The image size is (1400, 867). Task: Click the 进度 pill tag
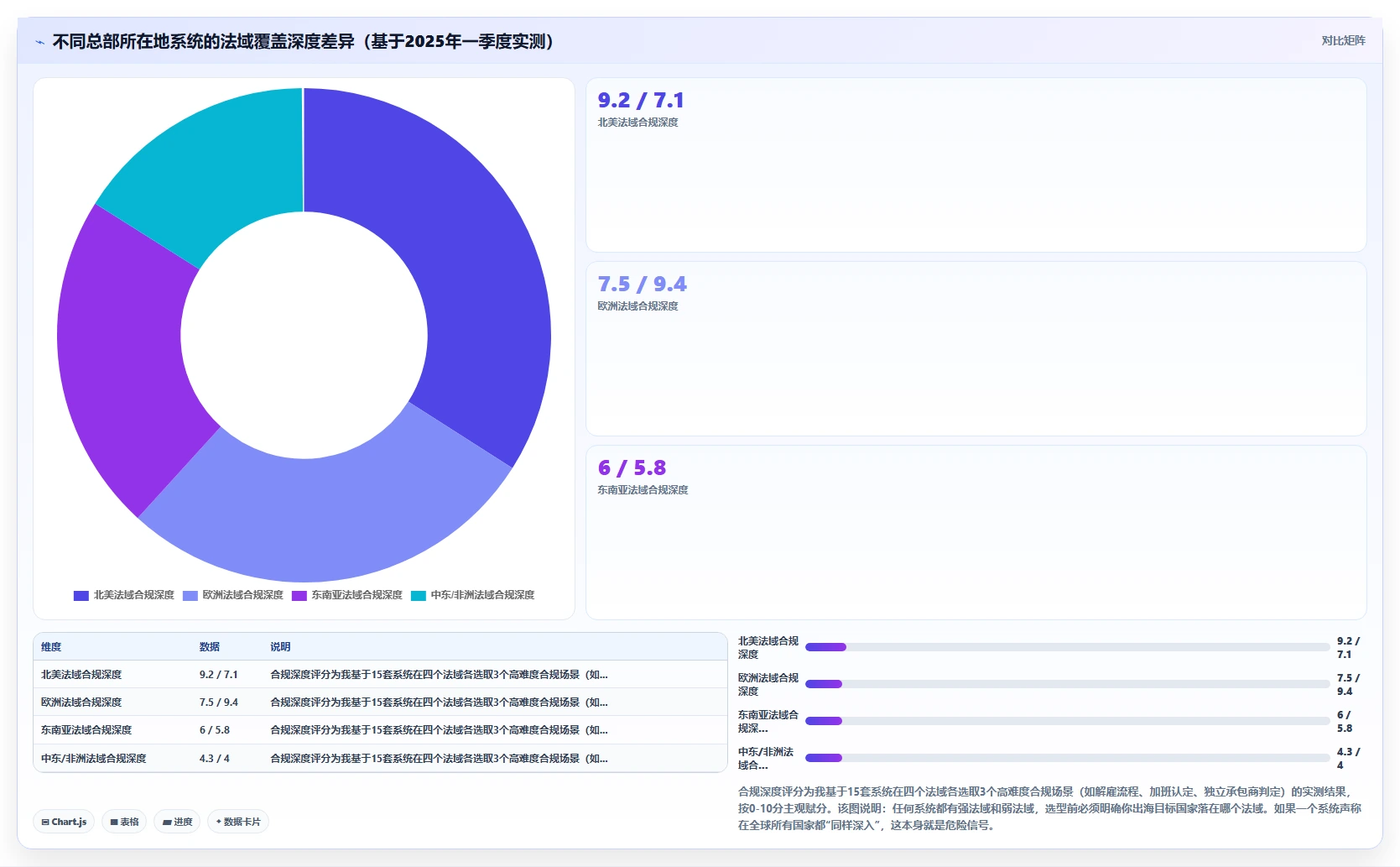pos(177,822)
